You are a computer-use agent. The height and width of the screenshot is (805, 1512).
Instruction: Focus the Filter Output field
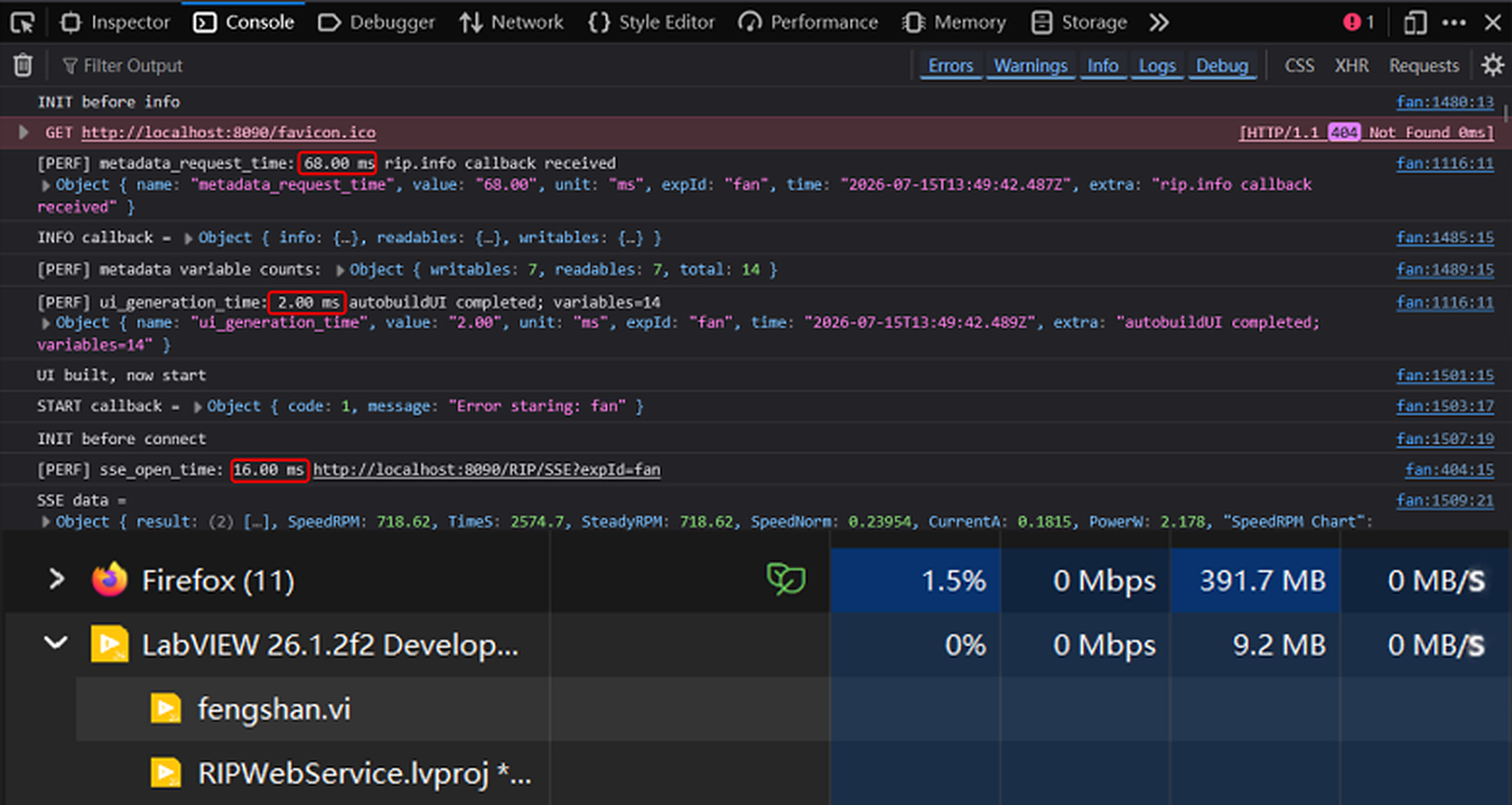(x=481, y=66)
